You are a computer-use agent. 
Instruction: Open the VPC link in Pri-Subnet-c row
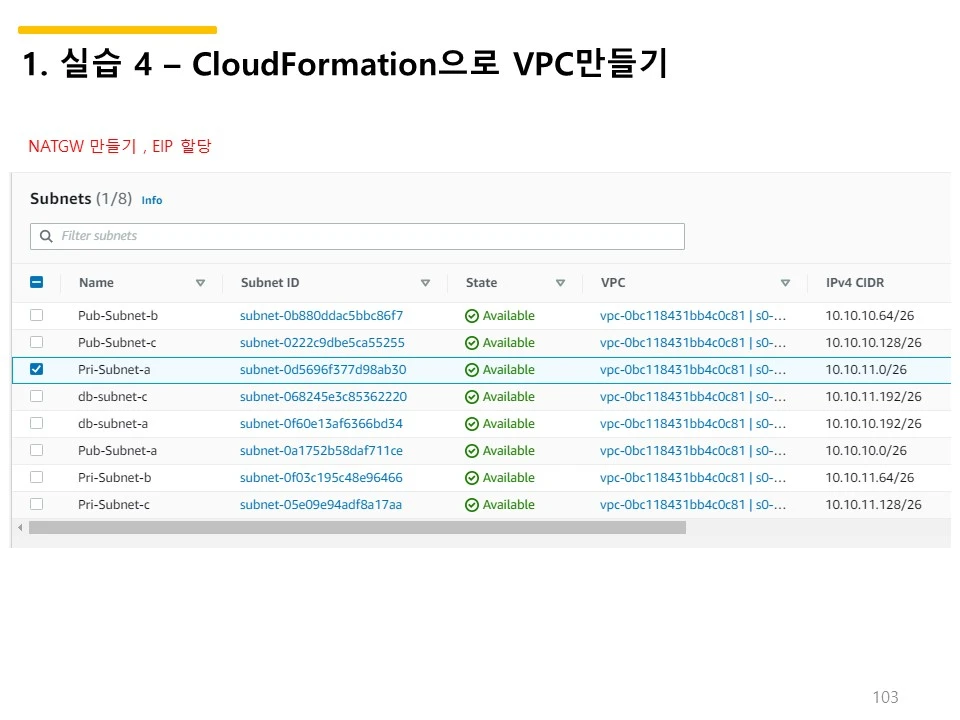692,504
